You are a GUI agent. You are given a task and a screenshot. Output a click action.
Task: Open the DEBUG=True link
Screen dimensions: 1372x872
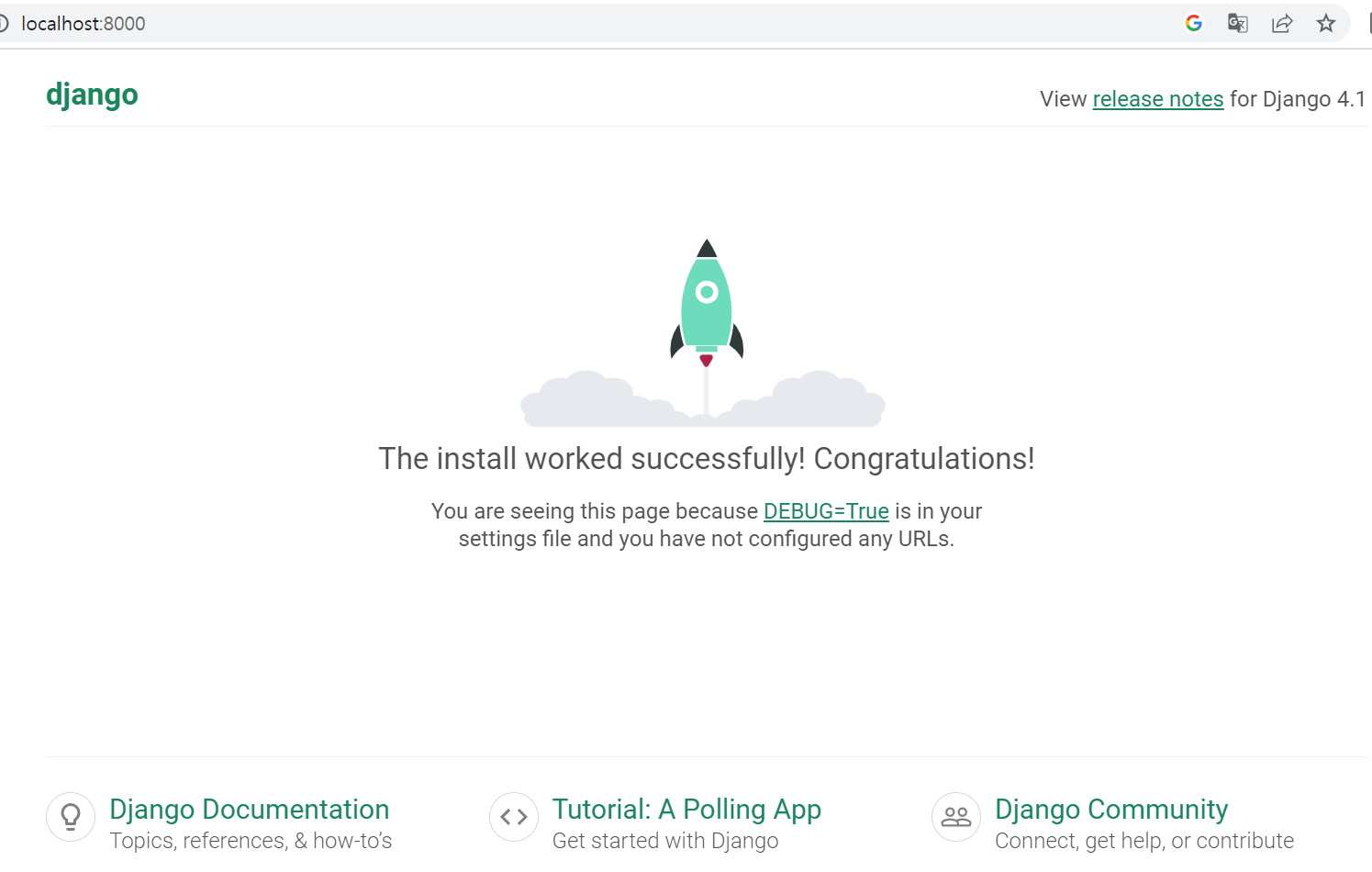coord(826,511)
